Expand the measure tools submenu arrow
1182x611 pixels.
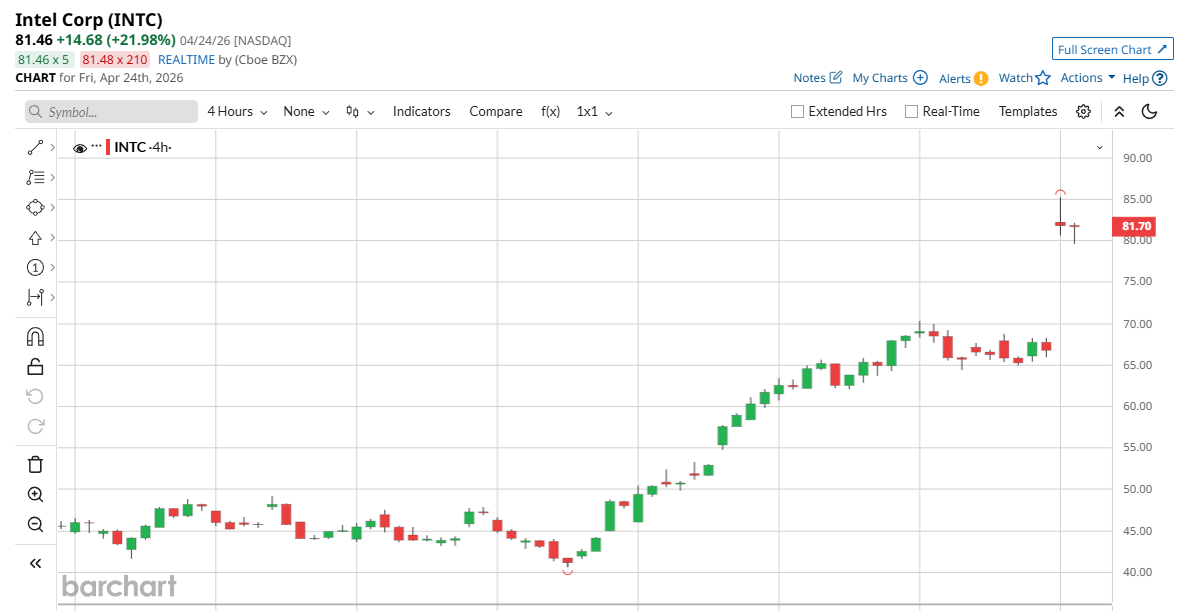pos(53,298)
